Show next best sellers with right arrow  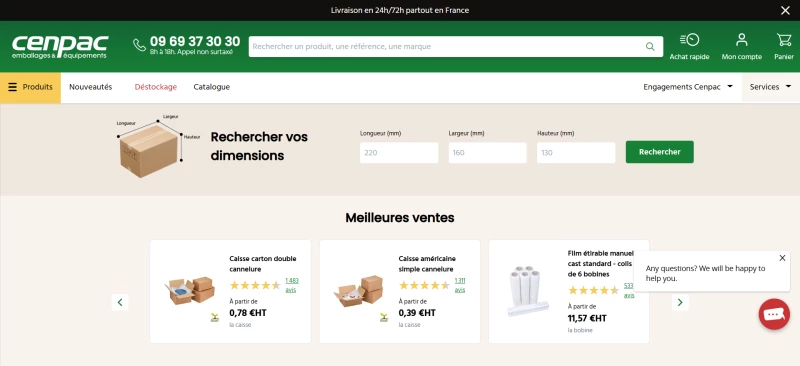click(680, 302)
